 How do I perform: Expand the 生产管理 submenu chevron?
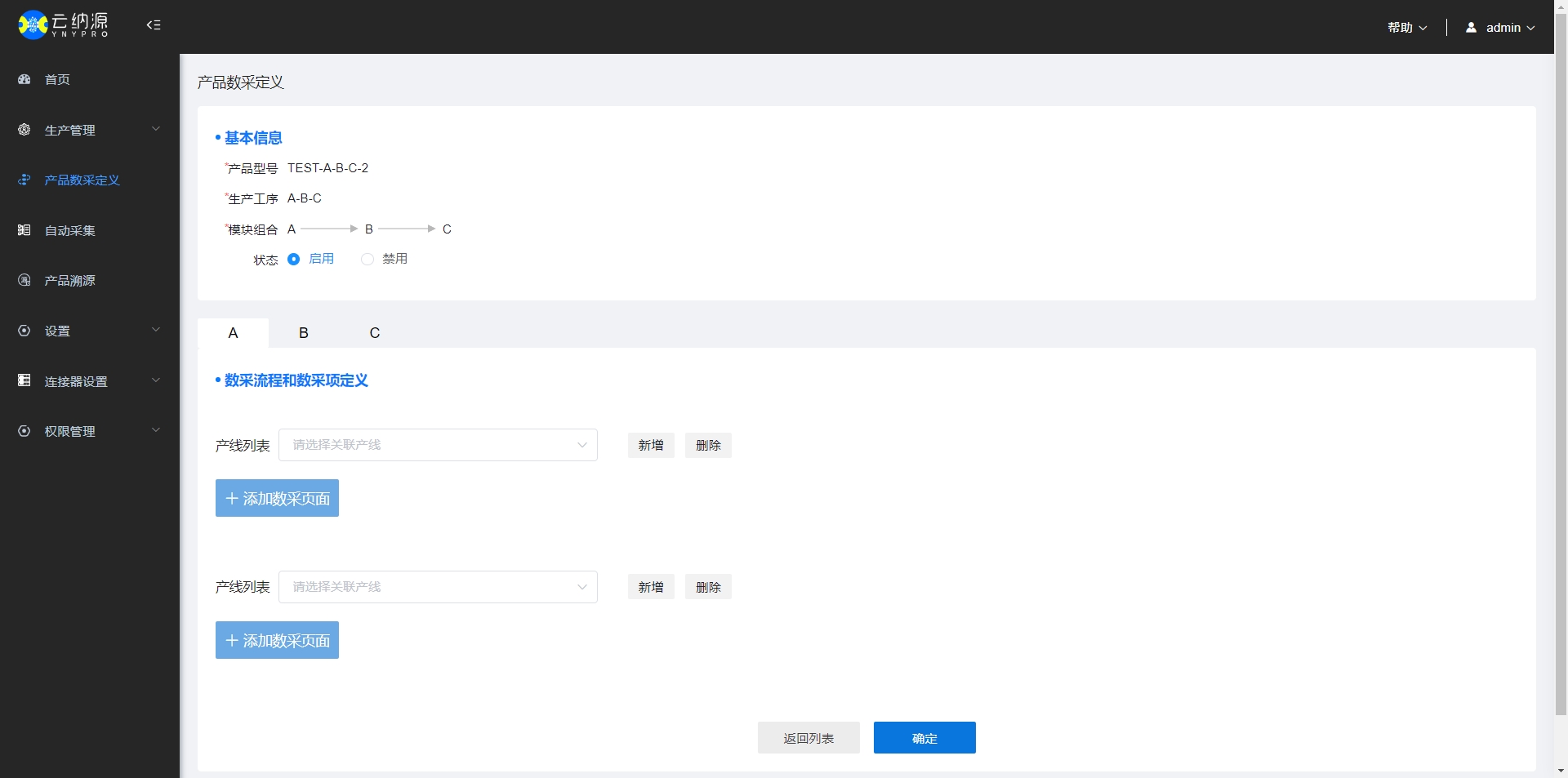[x=156, y=129]
